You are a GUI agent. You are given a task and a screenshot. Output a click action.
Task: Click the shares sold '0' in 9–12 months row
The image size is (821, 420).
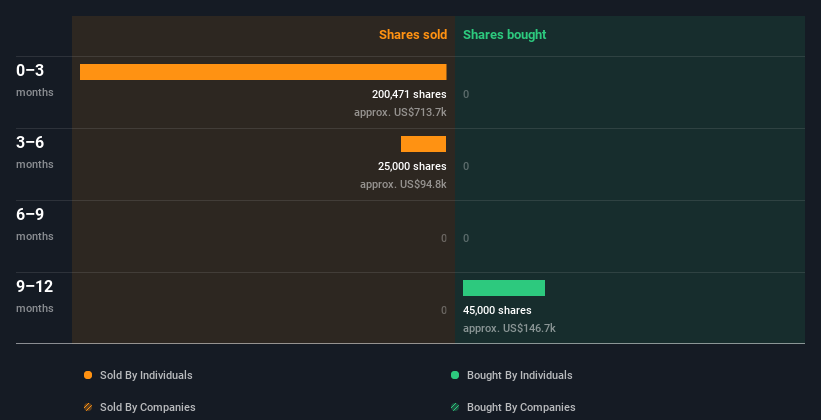coord(443,310)
